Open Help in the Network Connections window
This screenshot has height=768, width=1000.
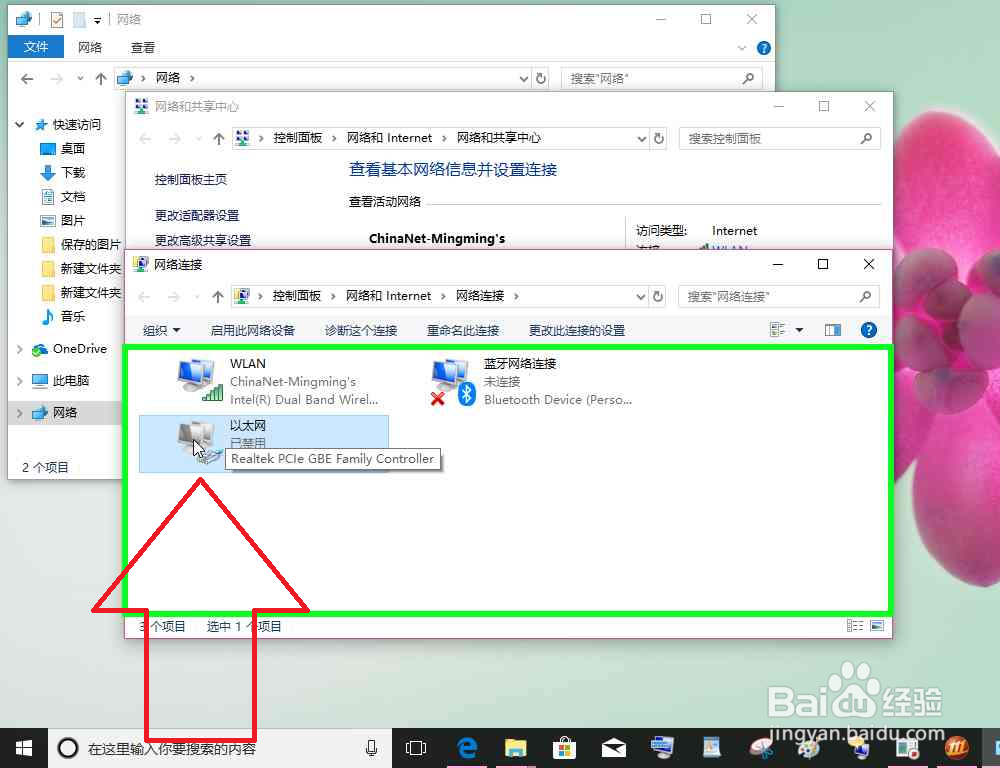pyautogui.click(x=868, y=330)
